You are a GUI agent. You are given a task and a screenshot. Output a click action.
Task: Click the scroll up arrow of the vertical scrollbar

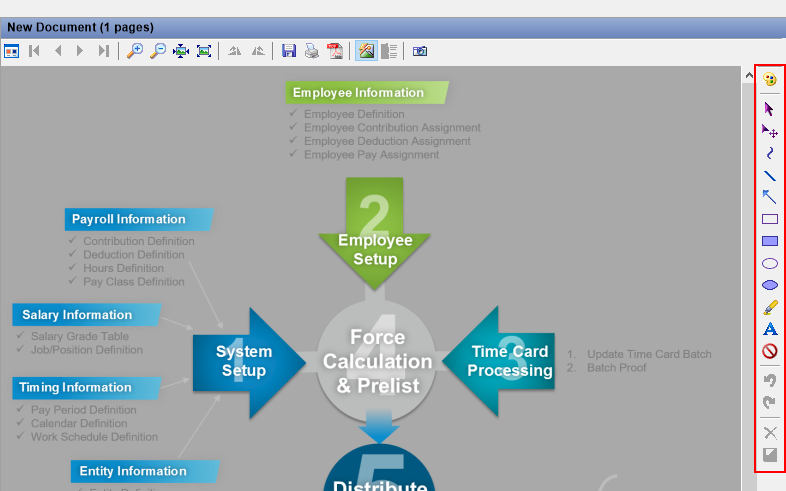pyautogui.click(x=748, y=75)
